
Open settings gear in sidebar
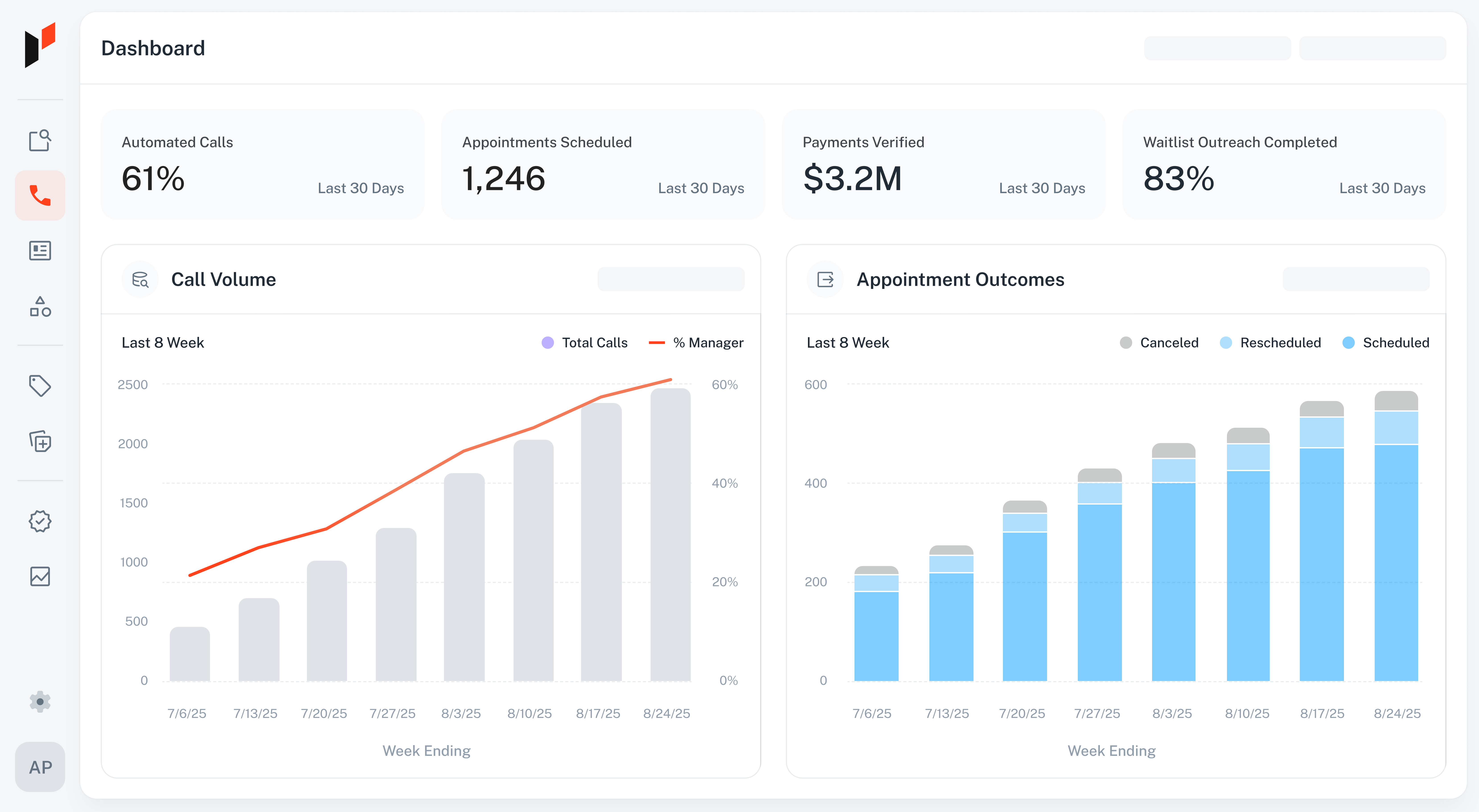point(40,701)
